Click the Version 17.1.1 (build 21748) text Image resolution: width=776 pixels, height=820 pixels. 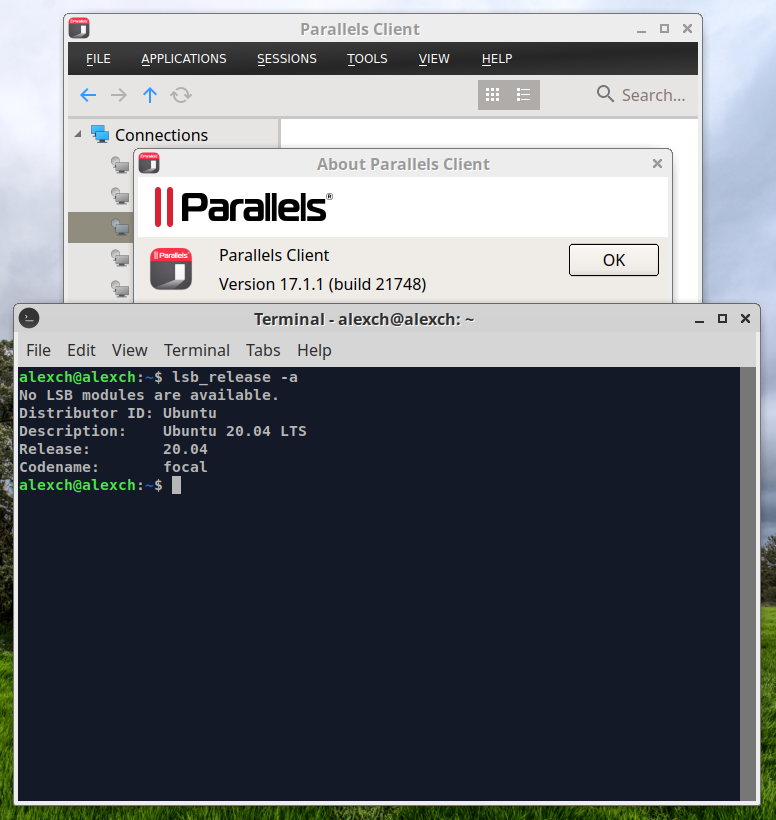pyautogui.click(x=322, y=284)
